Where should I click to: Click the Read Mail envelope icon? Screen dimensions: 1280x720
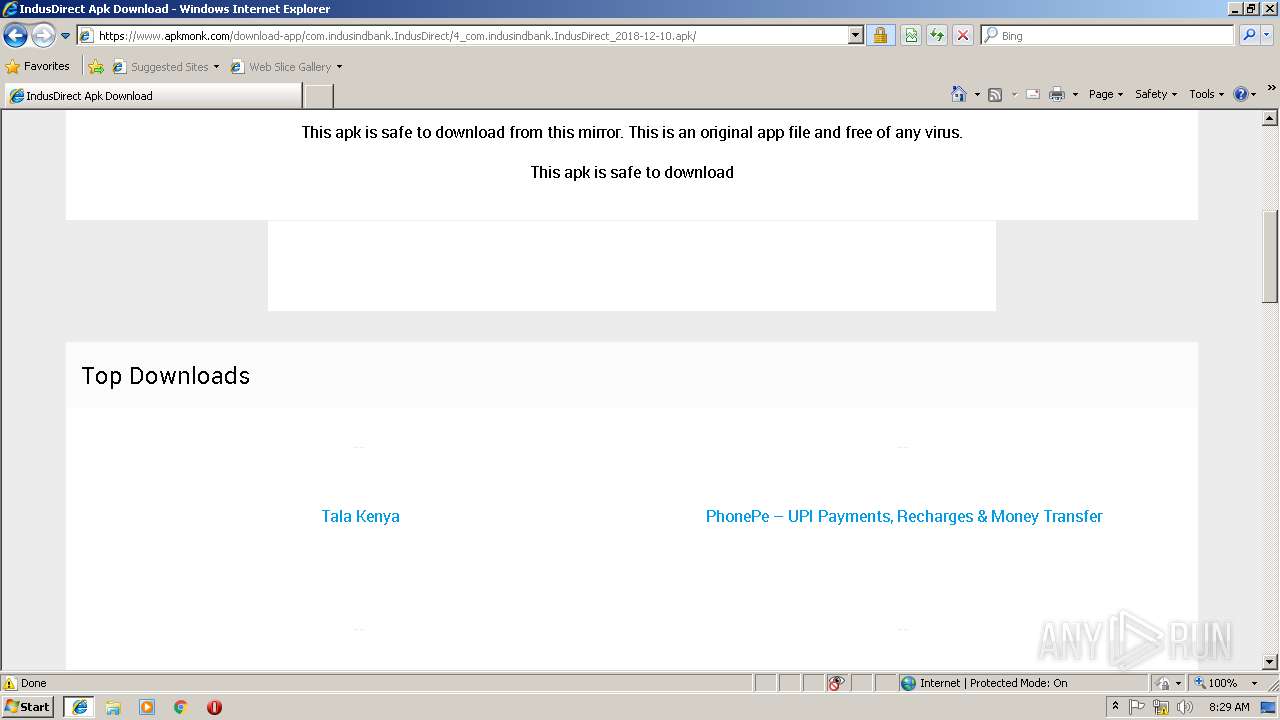(1033, 94)
